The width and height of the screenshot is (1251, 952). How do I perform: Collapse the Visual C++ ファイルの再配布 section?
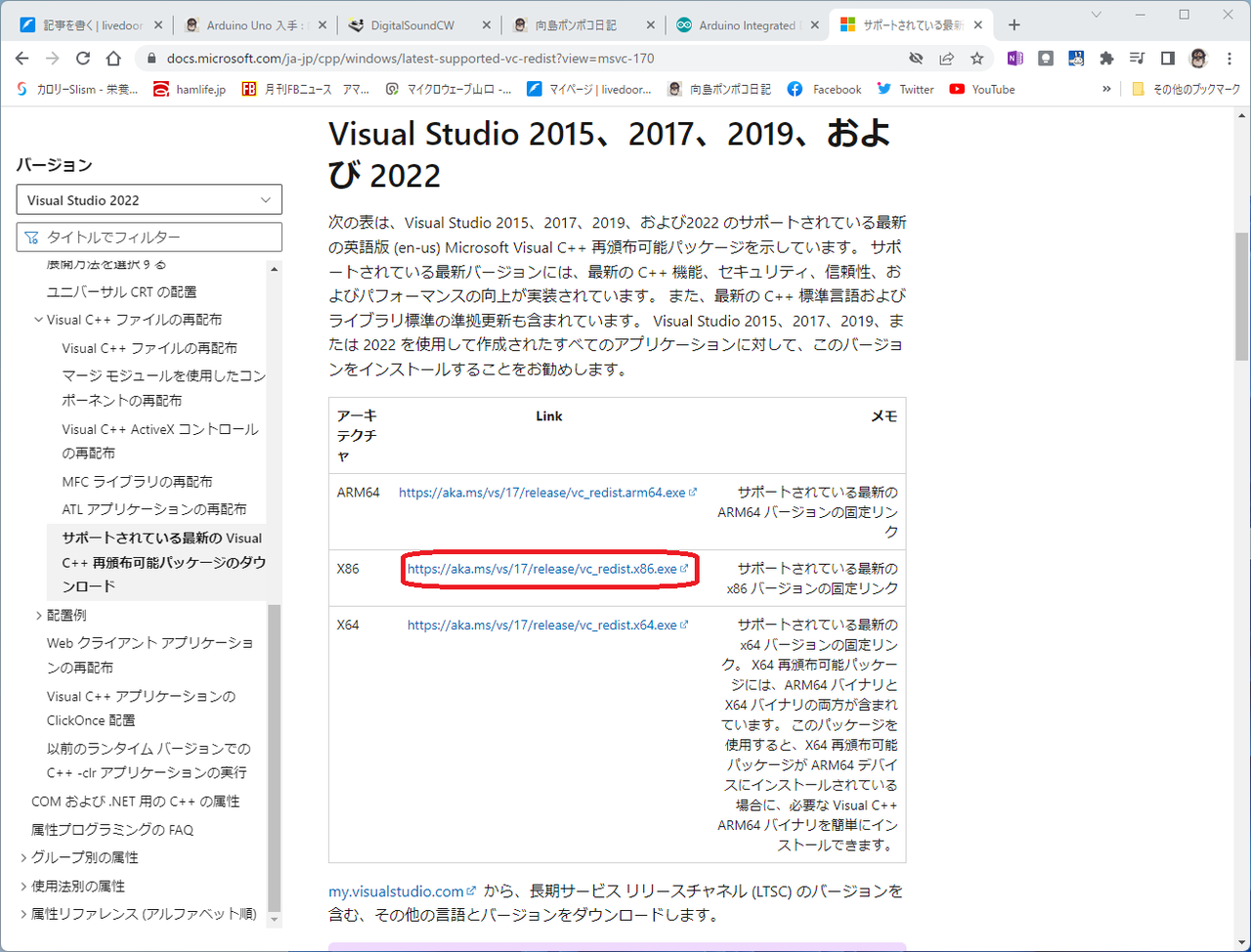39,320
